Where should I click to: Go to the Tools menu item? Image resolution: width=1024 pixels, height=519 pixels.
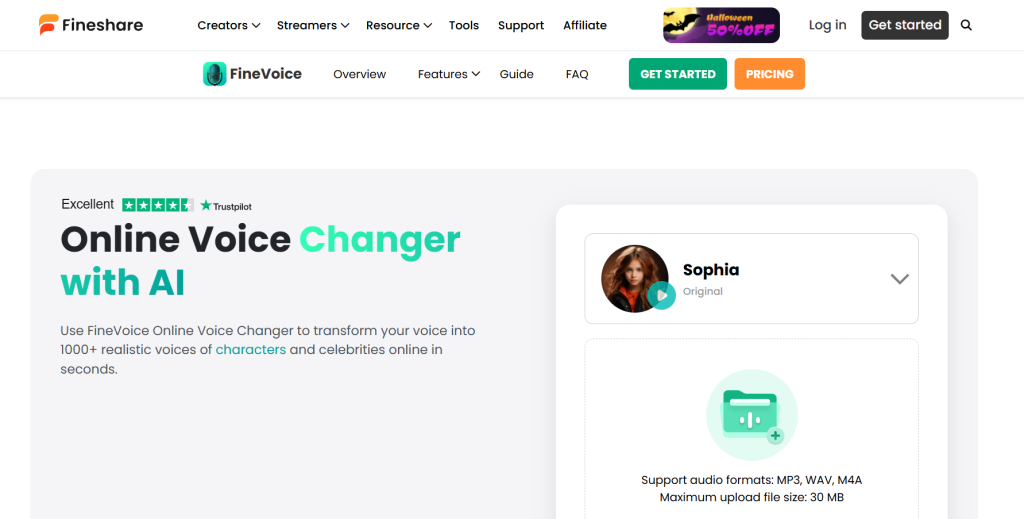(x=464, y=25)
